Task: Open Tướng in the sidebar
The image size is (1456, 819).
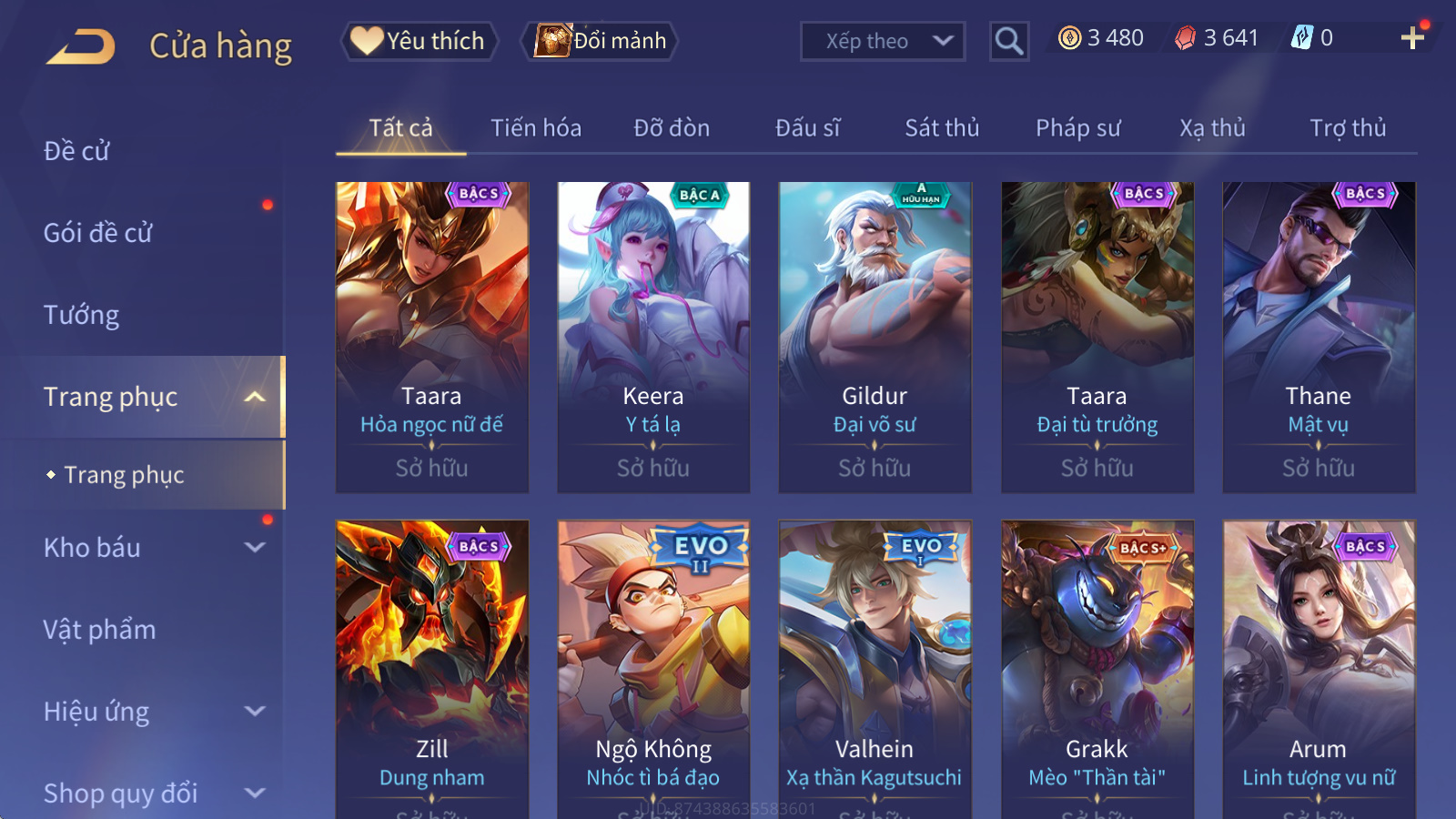Action: pos(82,315)
